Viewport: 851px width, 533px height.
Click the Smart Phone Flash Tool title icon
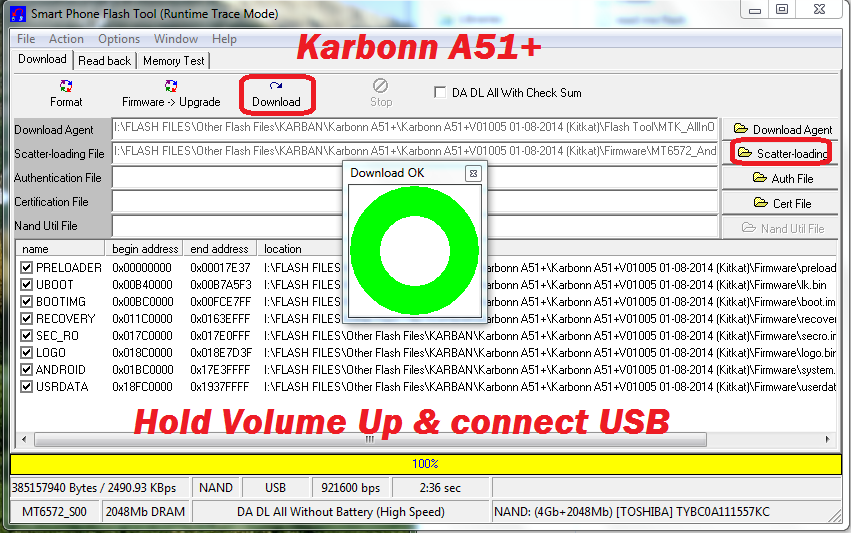18,14
